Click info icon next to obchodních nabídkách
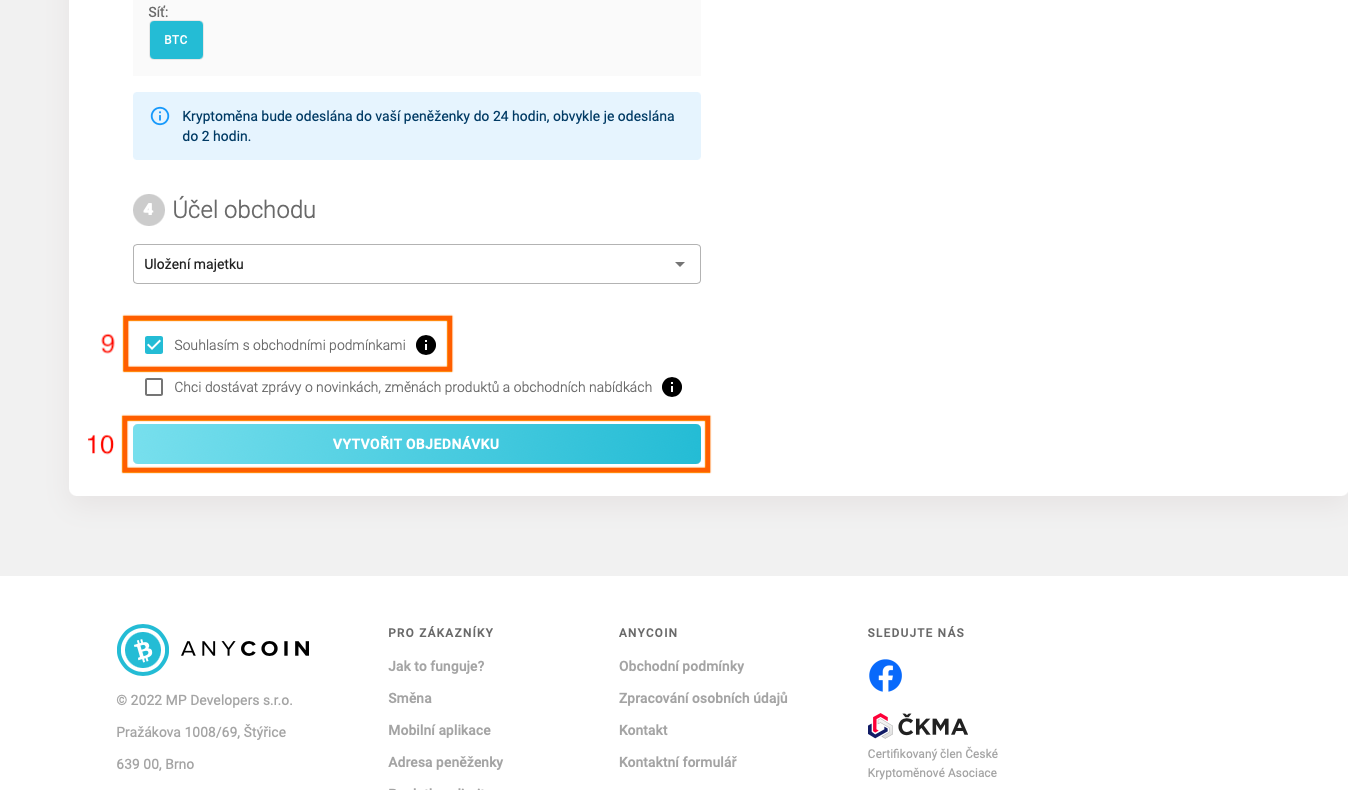The image size is (1348, 790). tap(672, 387)
